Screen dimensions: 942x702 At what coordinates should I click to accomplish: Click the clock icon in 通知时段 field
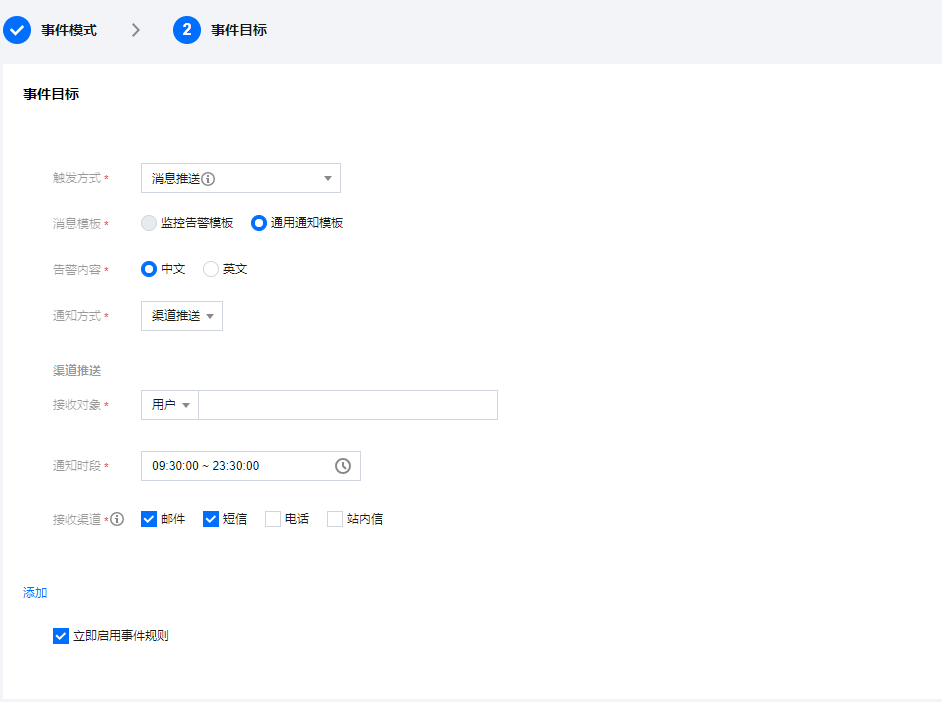[x=342, y=466]
